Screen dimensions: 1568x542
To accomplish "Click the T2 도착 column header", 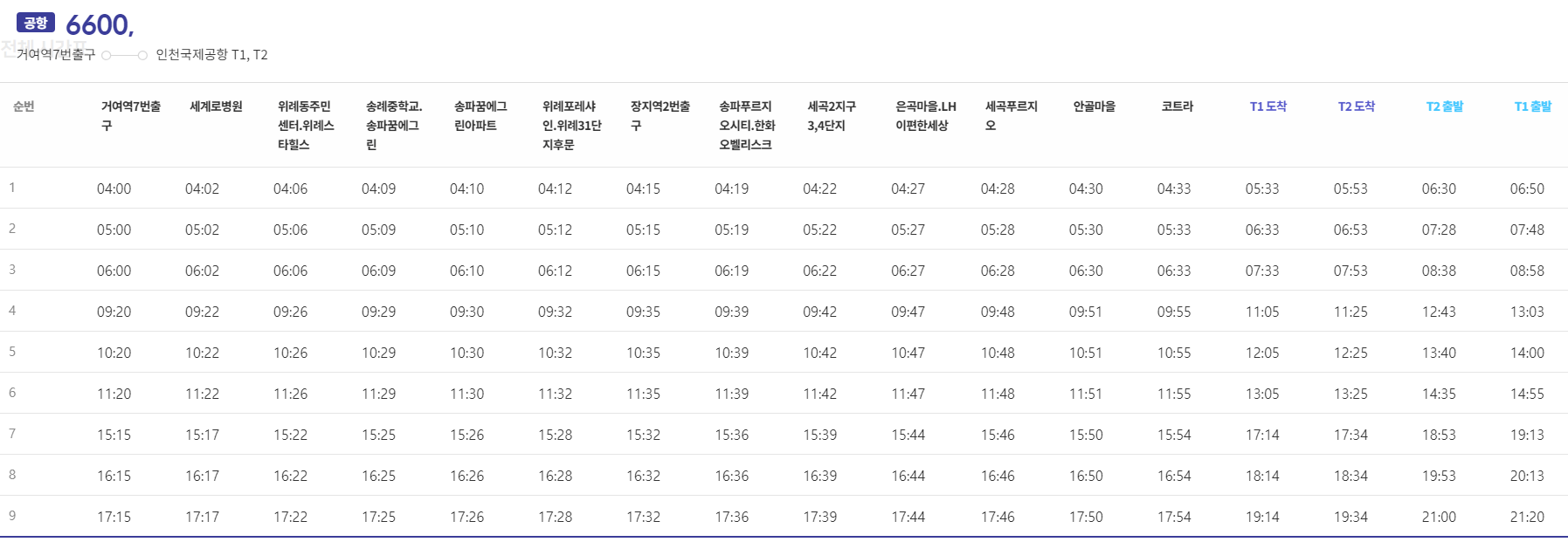I will point(1357,106).
